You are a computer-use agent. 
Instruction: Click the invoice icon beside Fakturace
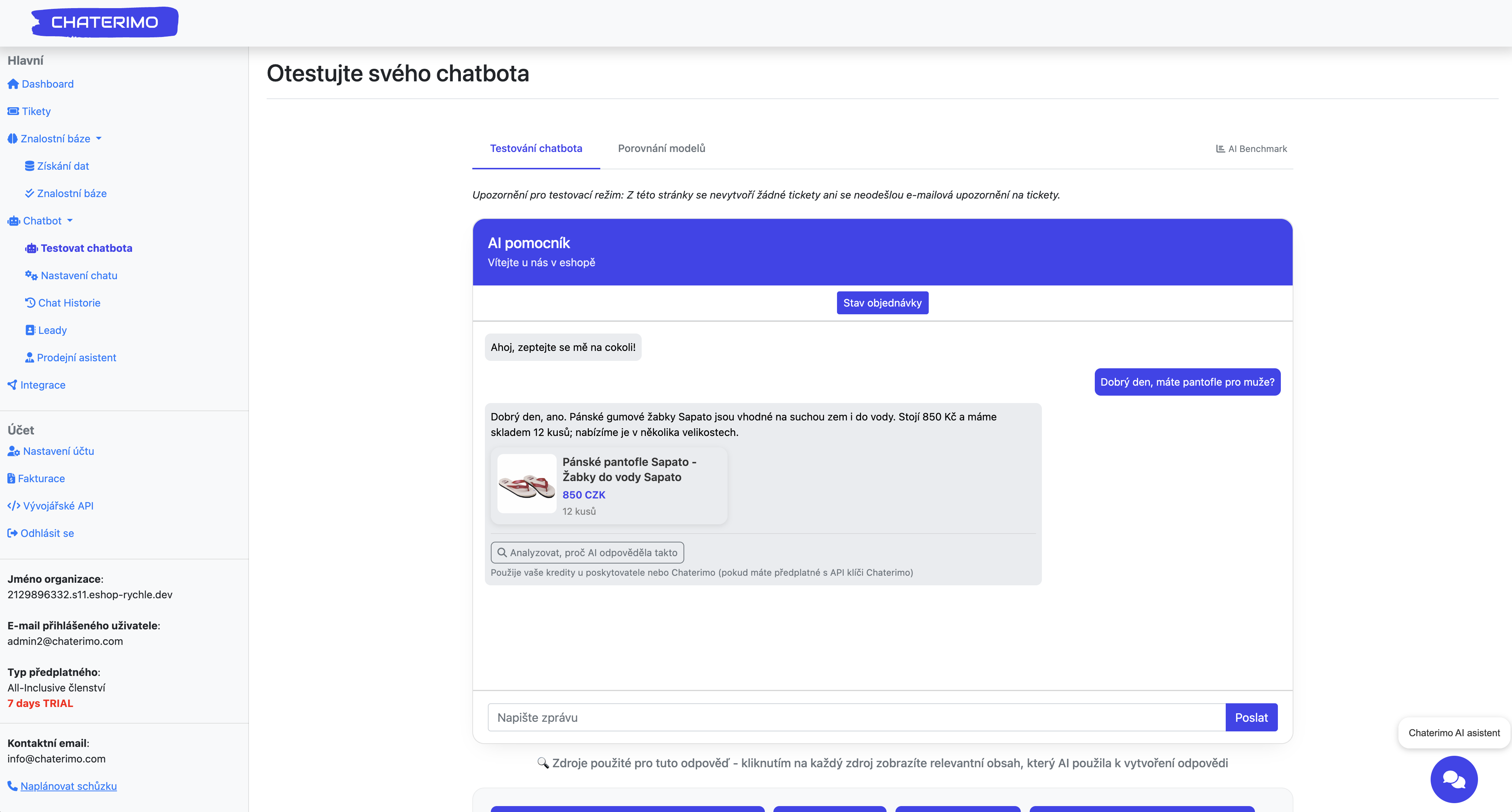[x=11, y=478]
